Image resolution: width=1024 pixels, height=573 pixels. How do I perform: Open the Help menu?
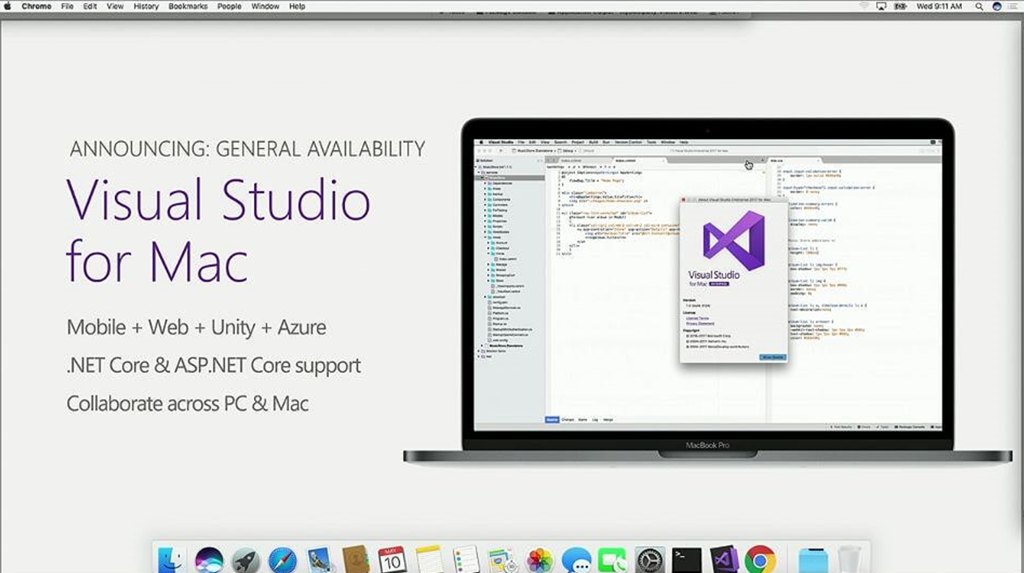[x=297, y=6]
